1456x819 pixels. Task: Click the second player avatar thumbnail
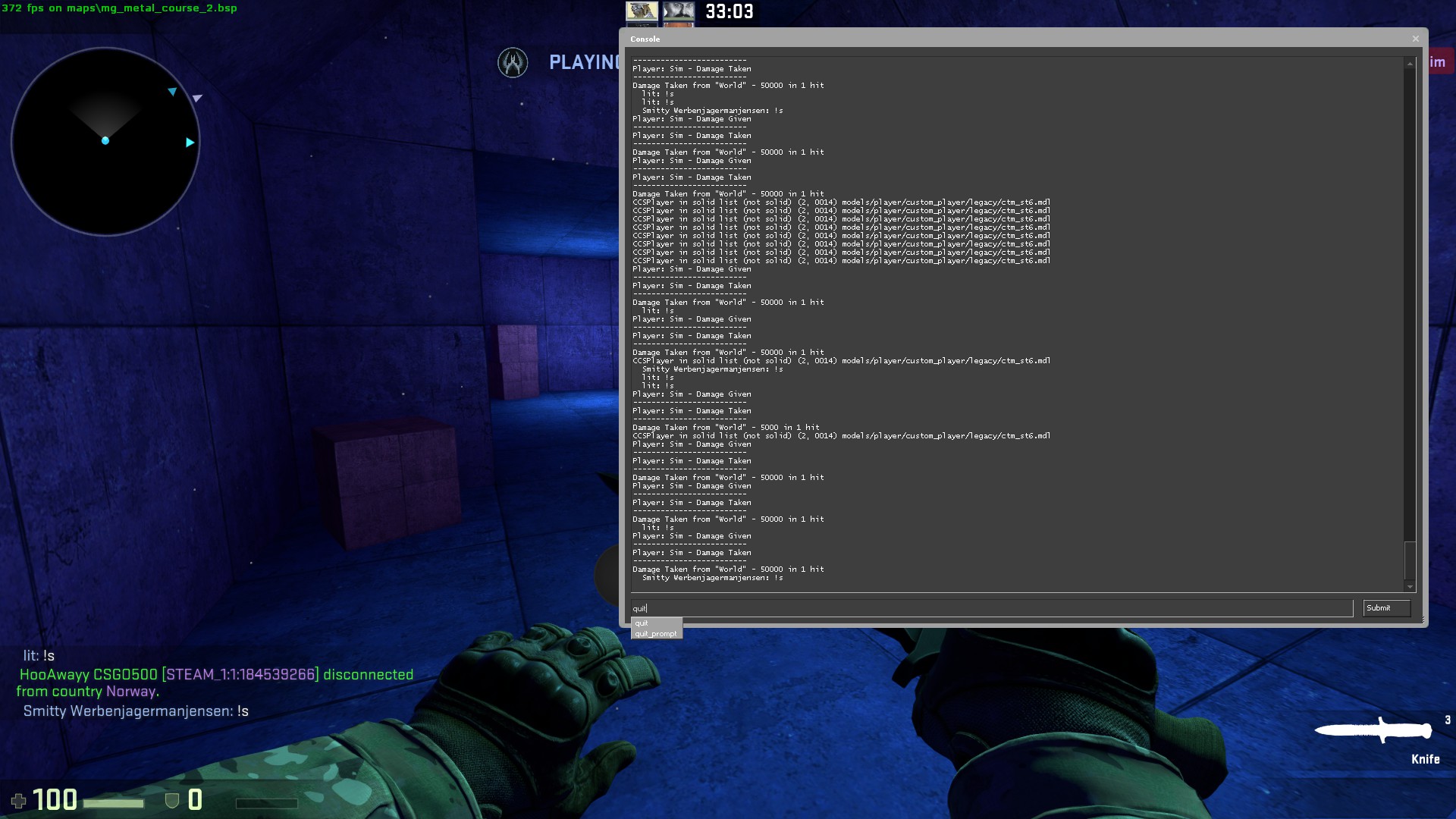679,11
